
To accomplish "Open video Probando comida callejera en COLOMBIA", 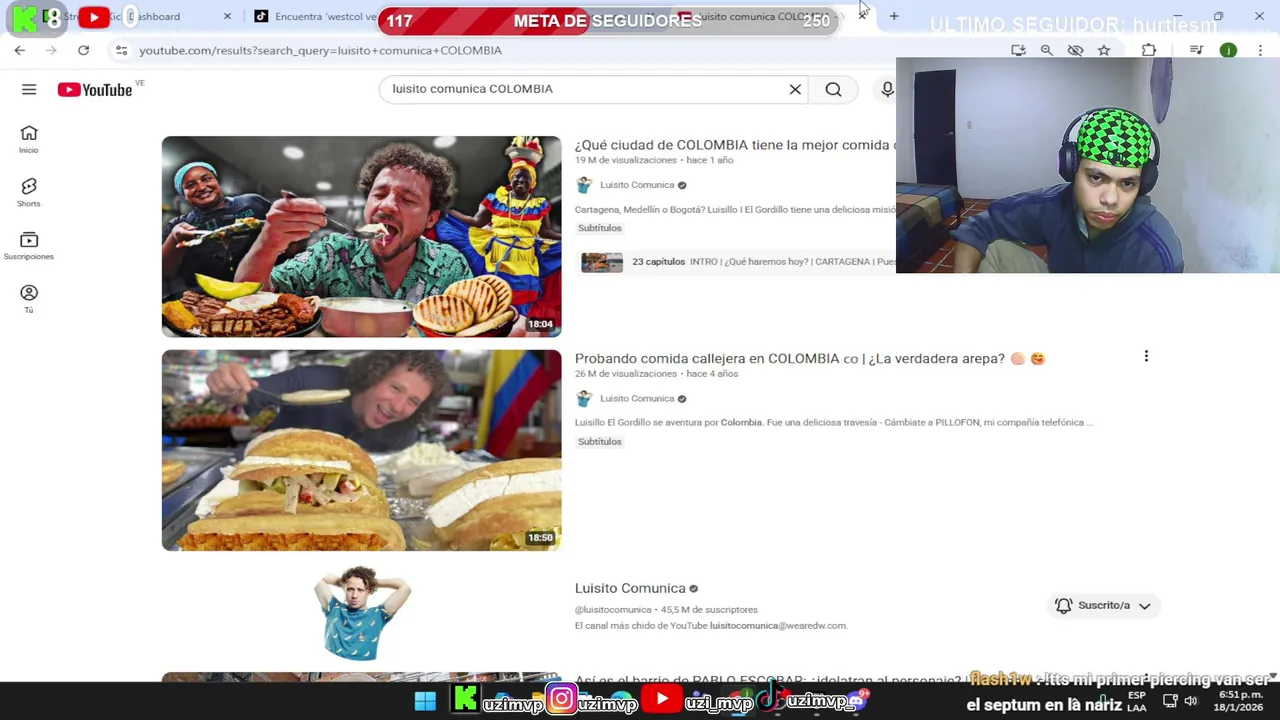I will click(810, 358).
